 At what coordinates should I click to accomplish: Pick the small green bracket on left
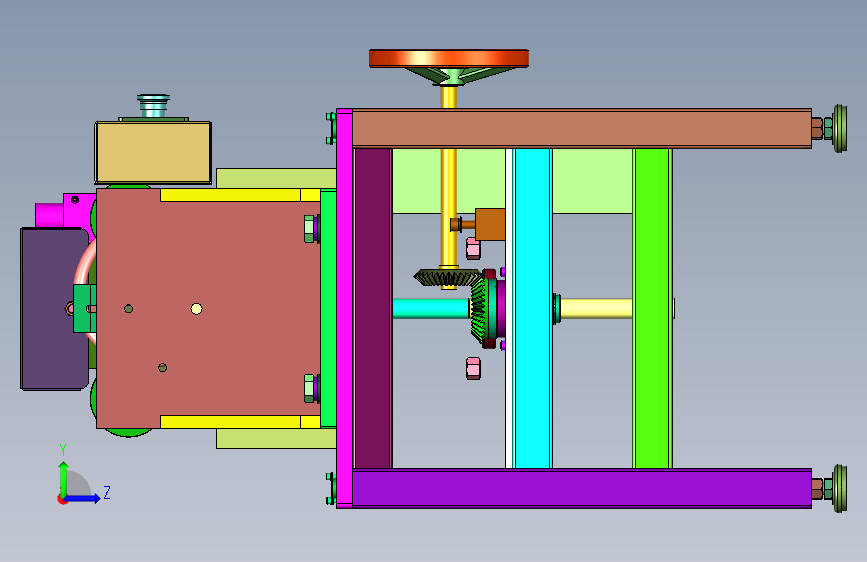coord(84,308)
